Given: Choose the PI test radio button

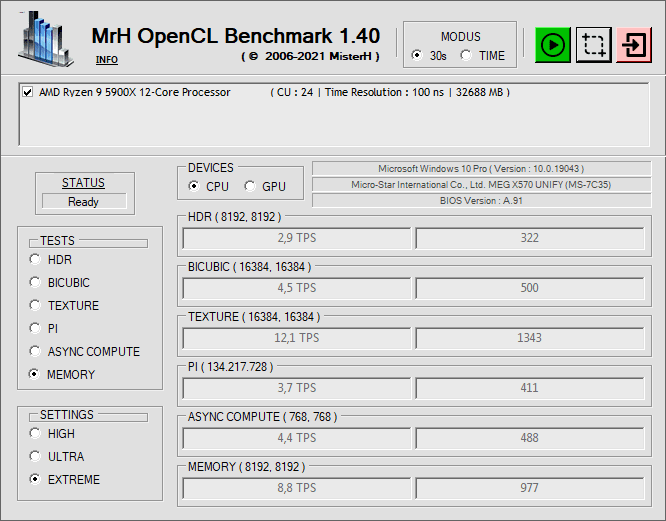Looking at the screenshot, I should (x=35, y=328).
